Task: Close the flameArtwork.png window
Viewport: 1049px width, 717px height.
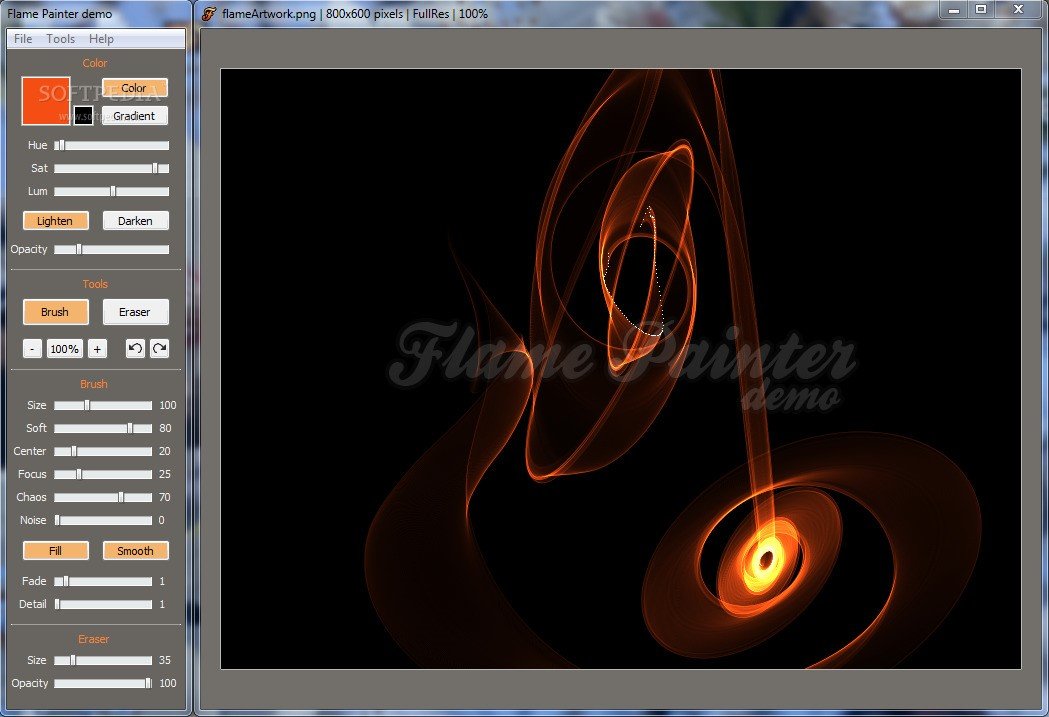Action: pos(1018,9)
